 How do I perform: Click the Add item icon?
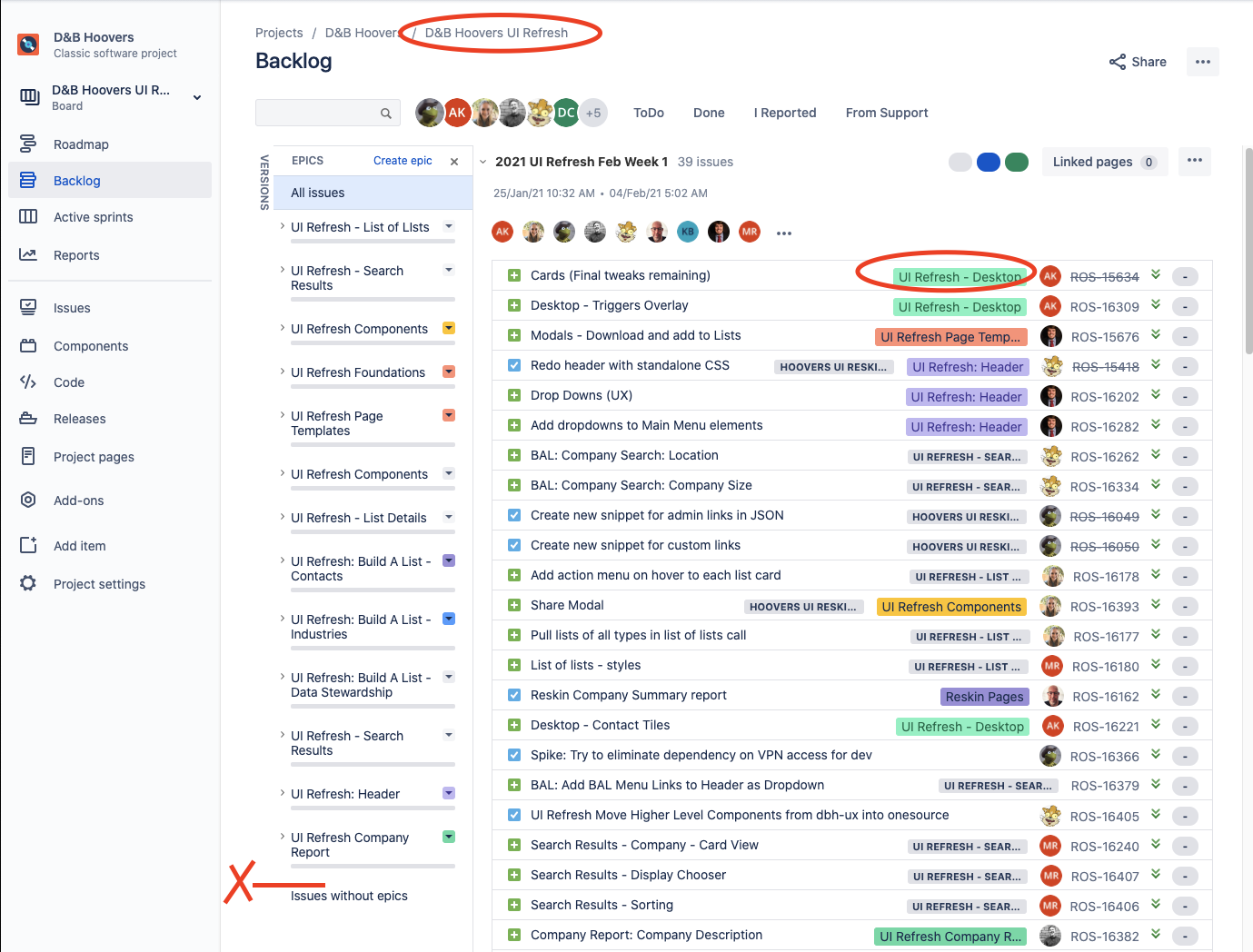(28, 545)
